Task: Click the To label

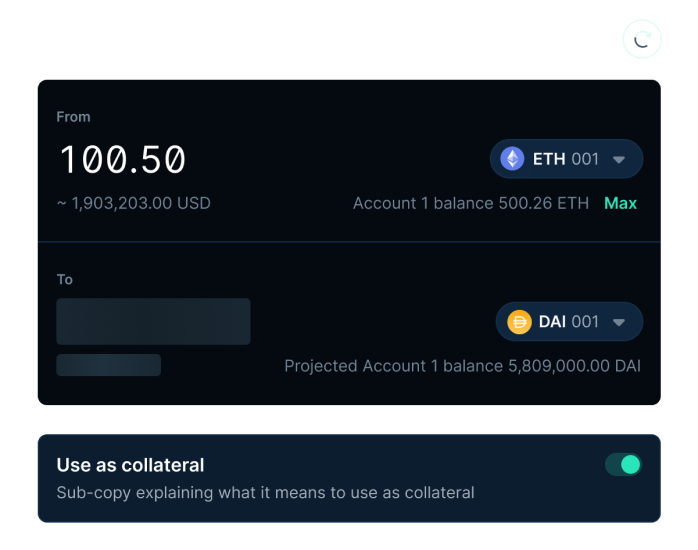Action: [x=65, y=279]
